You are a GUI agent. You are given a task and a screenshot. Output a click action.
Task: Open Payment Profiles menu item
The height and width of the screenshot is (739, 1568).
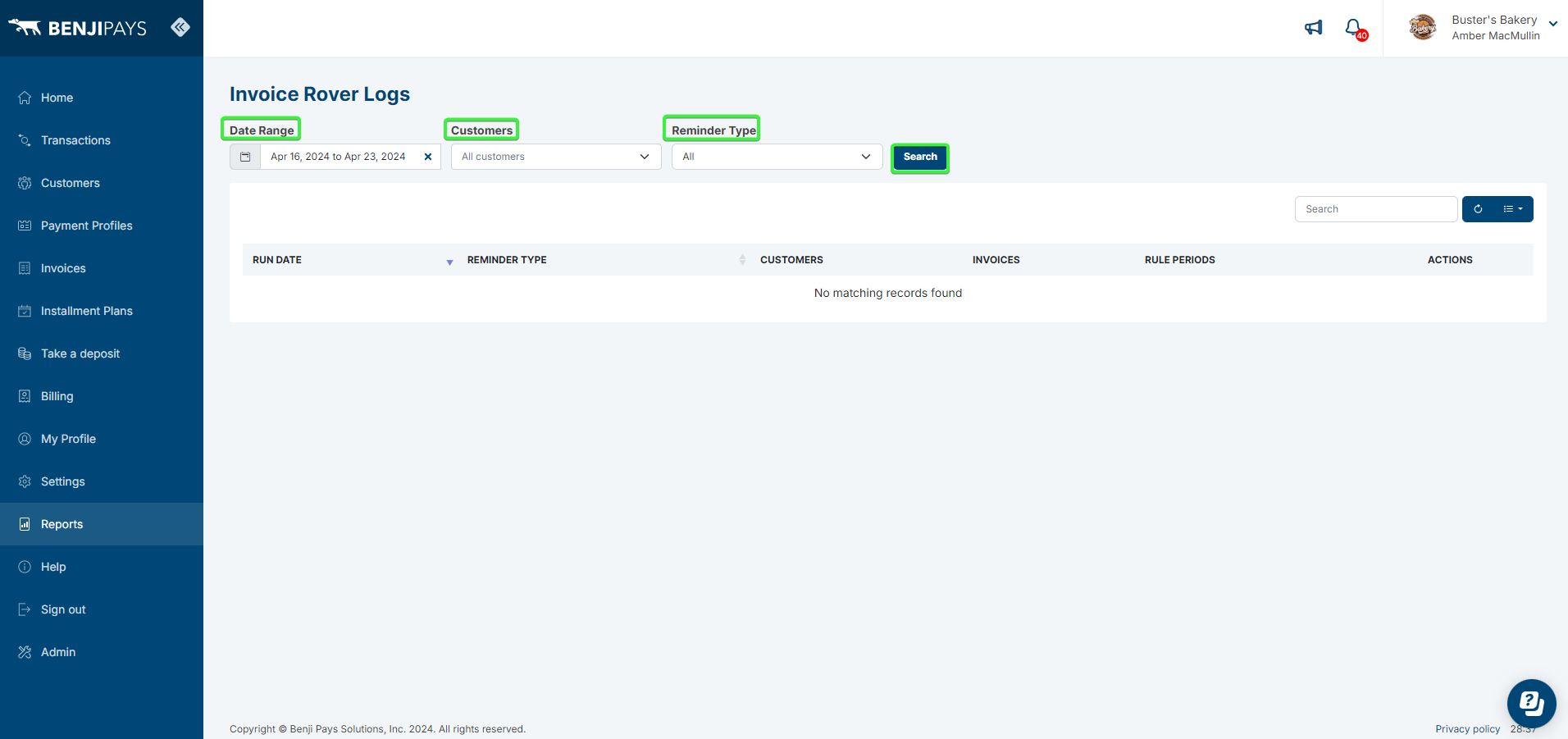(102, 226)
